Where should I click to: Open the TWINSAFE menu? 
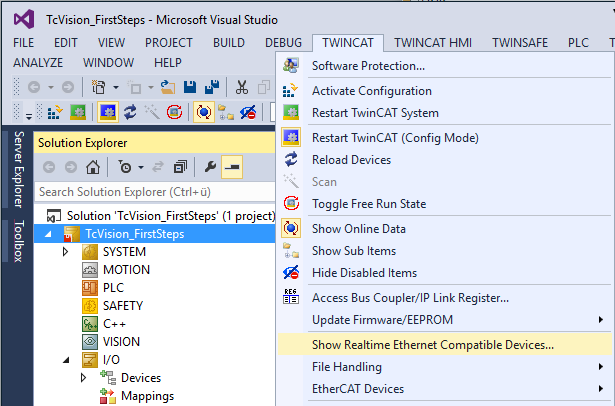520,43
